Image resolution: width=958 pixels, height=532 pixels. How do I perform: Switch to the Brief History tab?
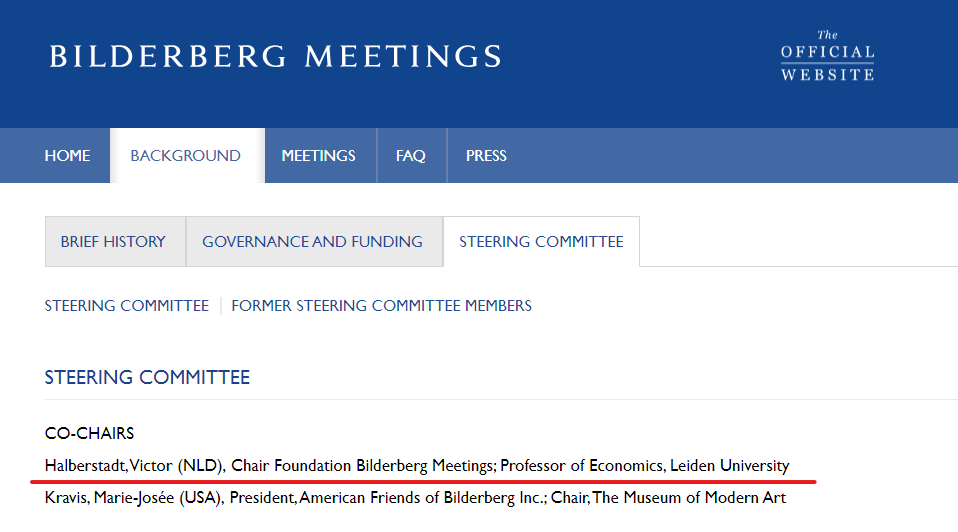click(113, 242)
